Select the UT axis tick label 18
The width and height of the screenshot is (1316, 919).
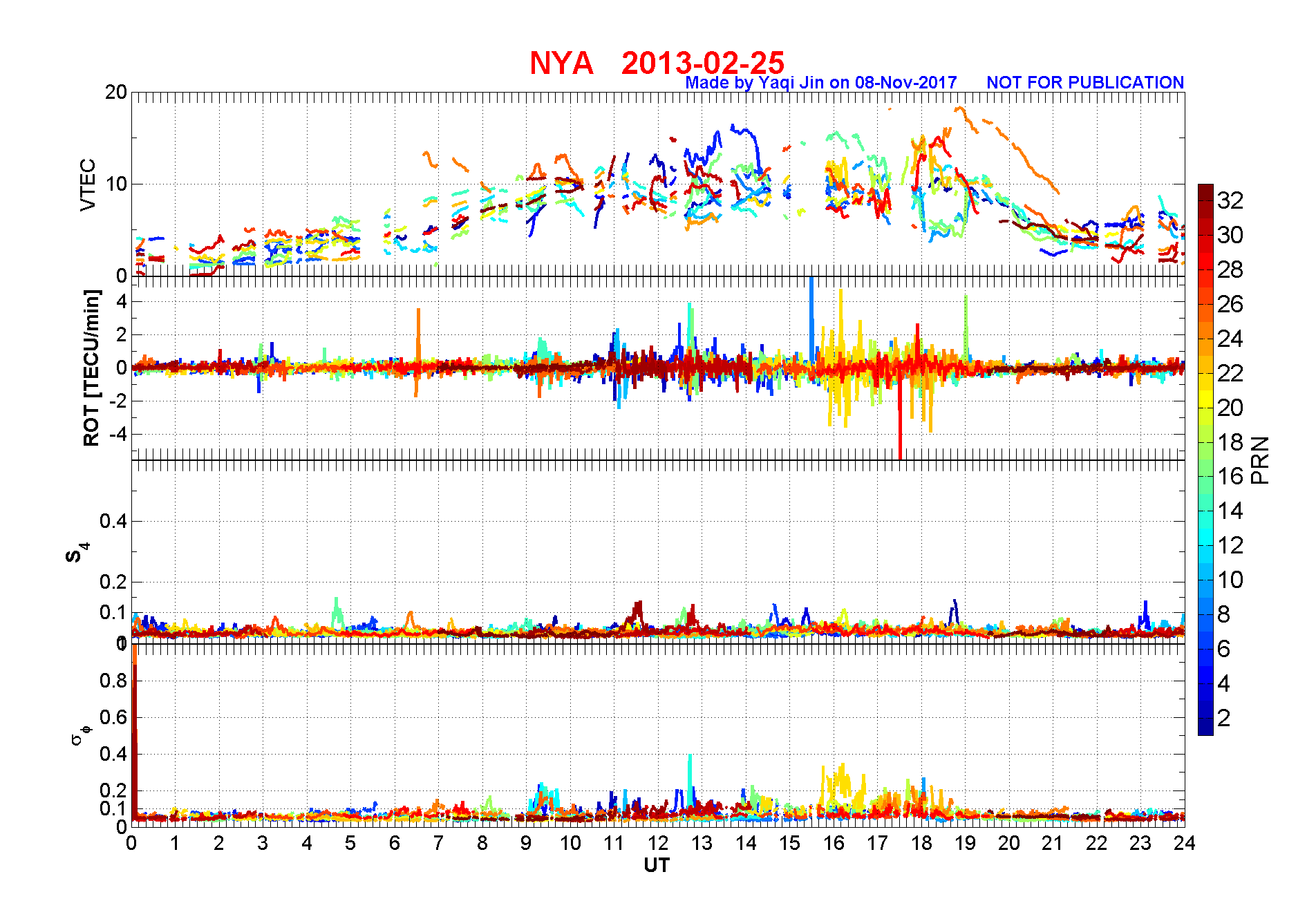click(x=921, y=843)
